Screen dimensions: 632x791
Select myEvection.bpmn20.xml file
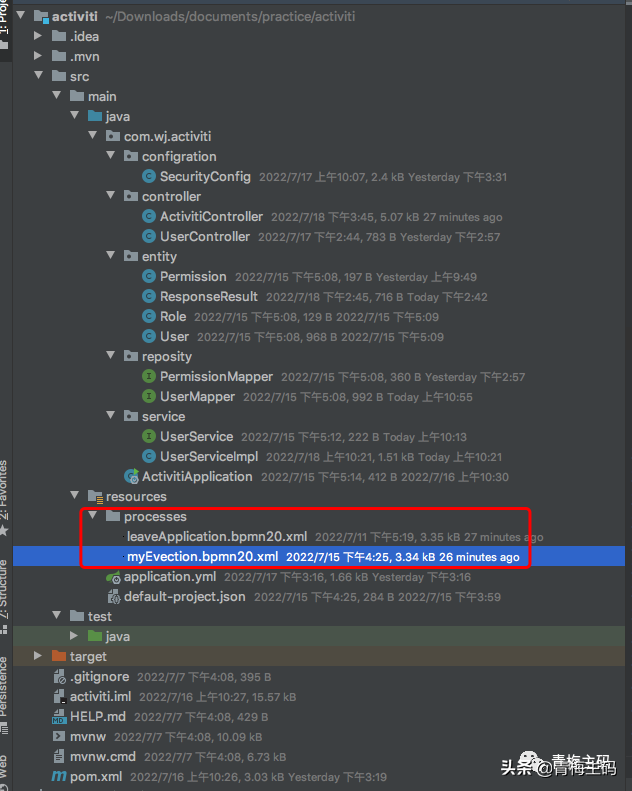click(202, 556)
